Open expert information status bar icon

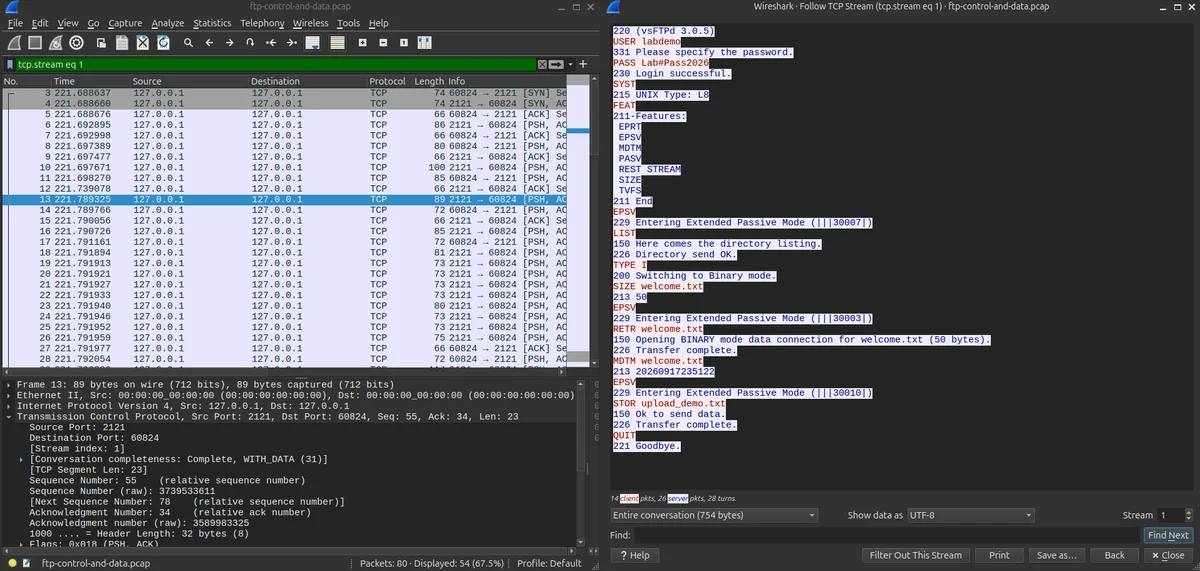[13, 563]
